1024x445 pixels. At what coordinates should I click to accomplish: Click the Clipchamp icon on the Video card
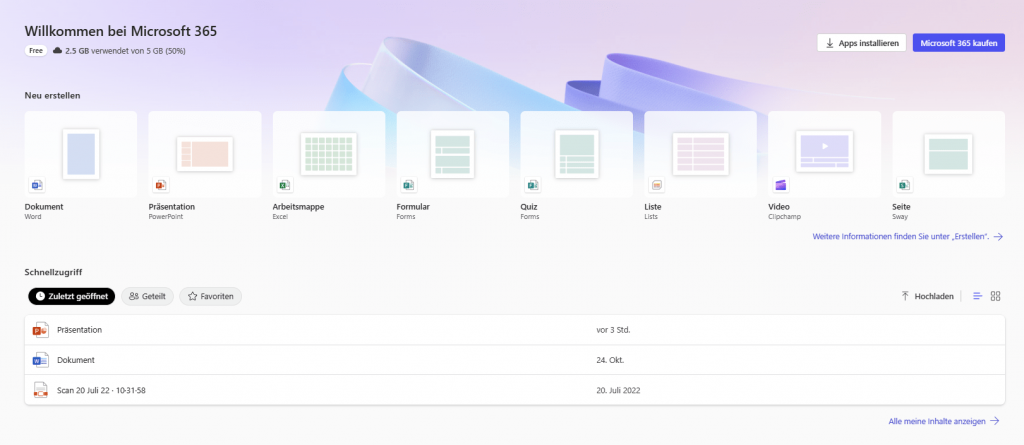pyautogui.click(x=780, y=186)
